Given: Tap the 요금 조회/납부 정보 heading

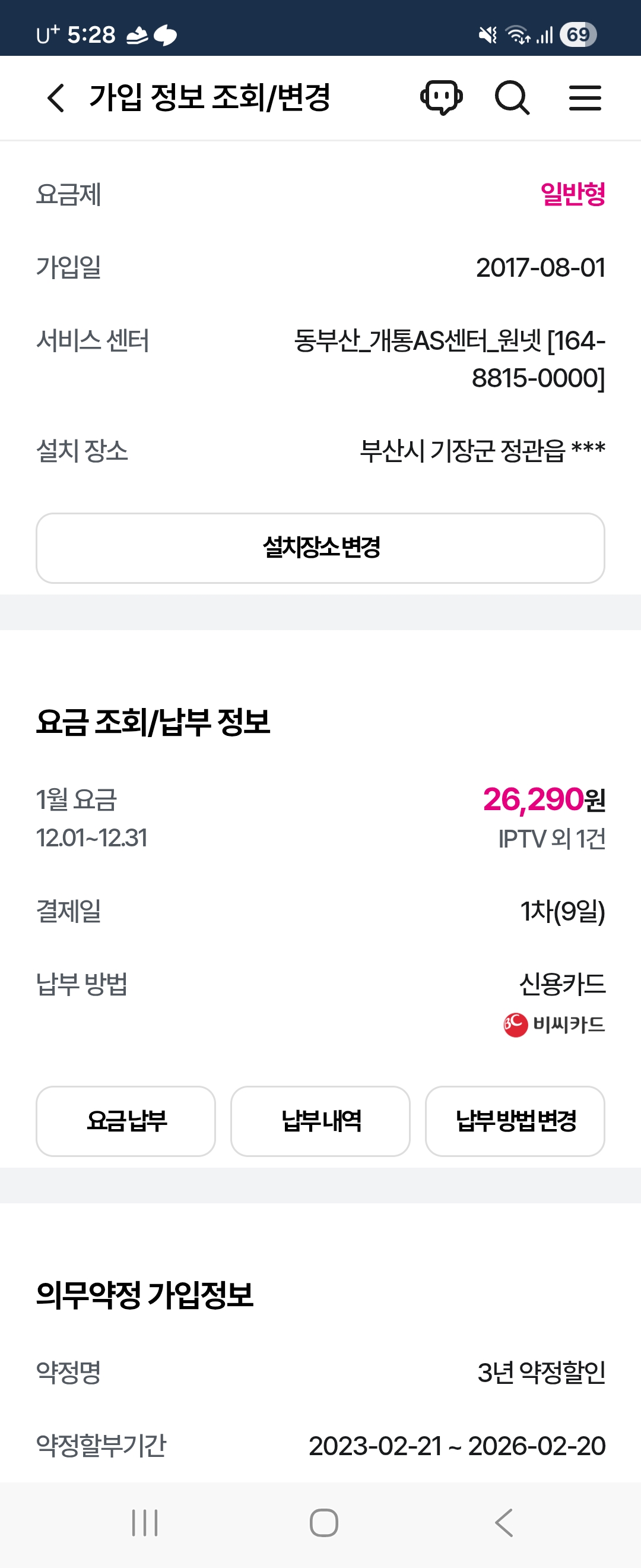Looking at the screenshot, I should [153, 722].
